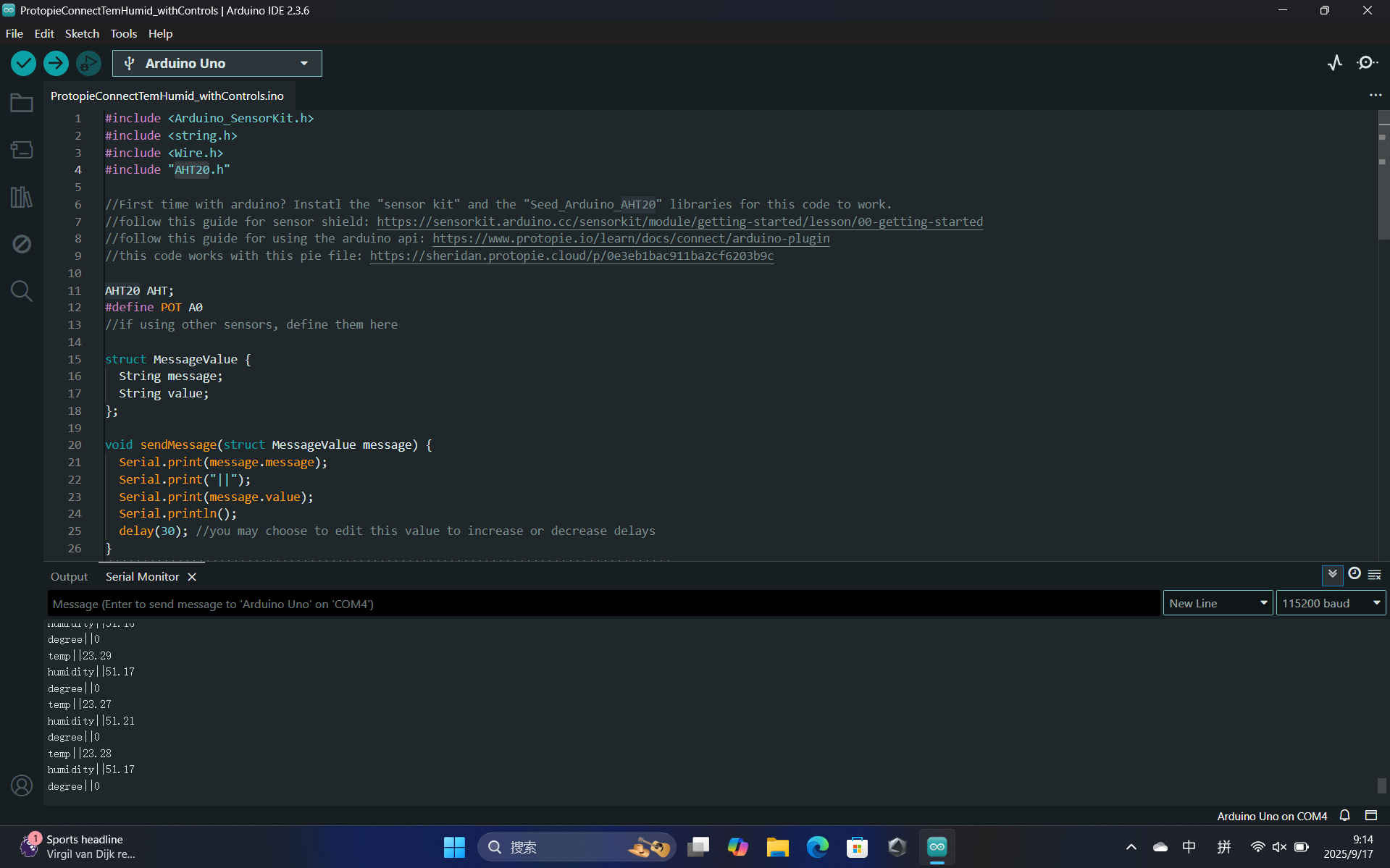The image size is (1390, 868).
Task: Follow the sensorkit getting-started guide link
Action: pyautogui.click(x=681, y=222)
